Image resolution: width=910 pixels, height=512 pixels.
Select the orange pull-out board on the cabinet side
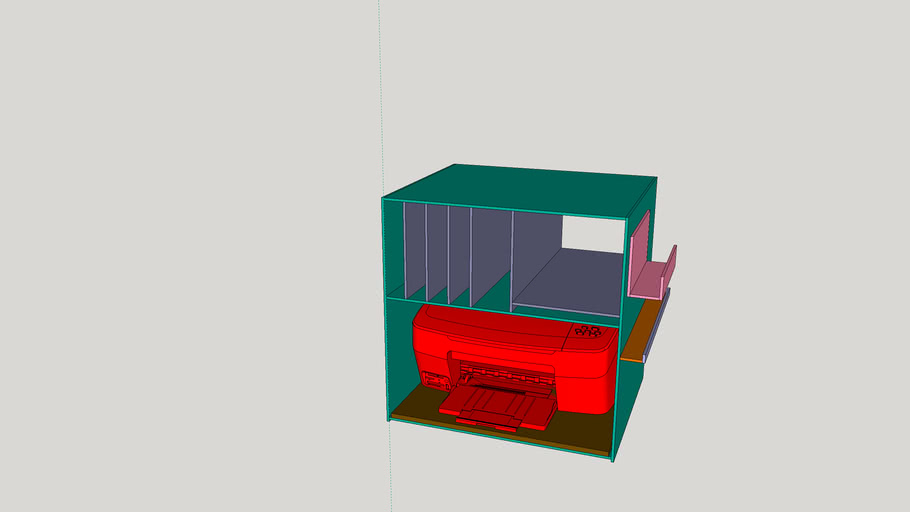639,330
